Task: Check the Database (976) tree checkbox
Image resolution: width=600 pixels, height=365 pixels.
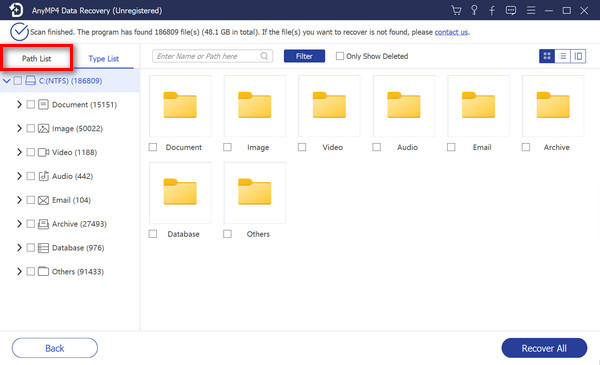Action: click(x=31, y=248)
